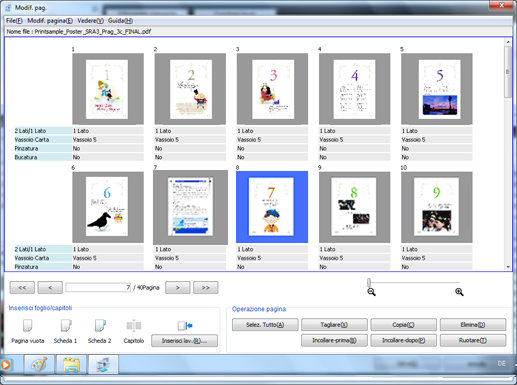Click 'Vassoio 5' value under page 9

[x=354, y=258]
